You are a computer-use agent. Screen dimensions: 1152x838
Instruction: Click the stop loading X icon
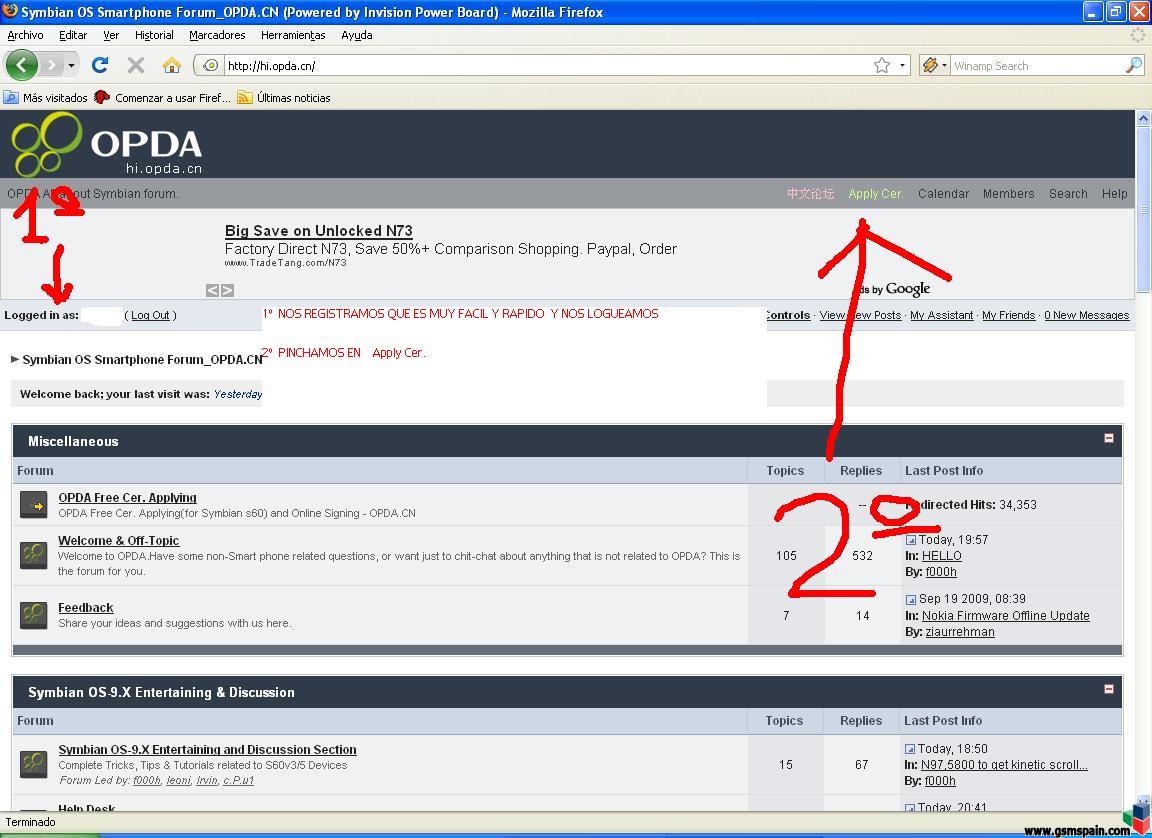136,65
